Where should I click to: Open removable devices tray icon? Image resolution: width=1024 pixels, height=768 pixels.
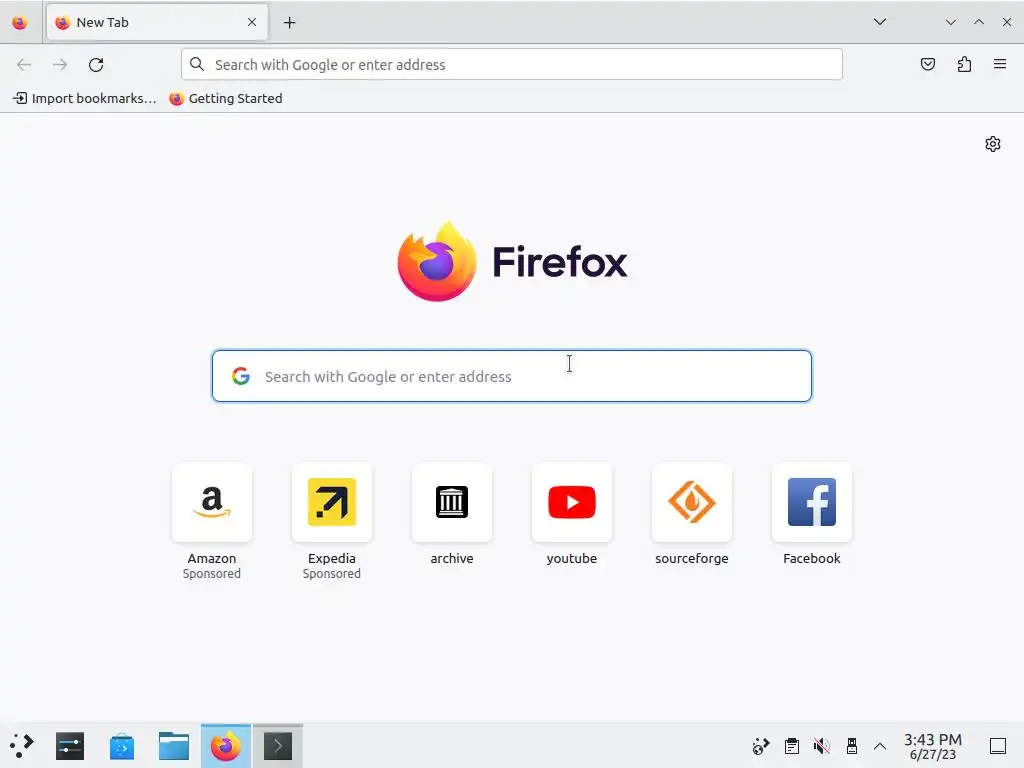(x=852, y=746)
